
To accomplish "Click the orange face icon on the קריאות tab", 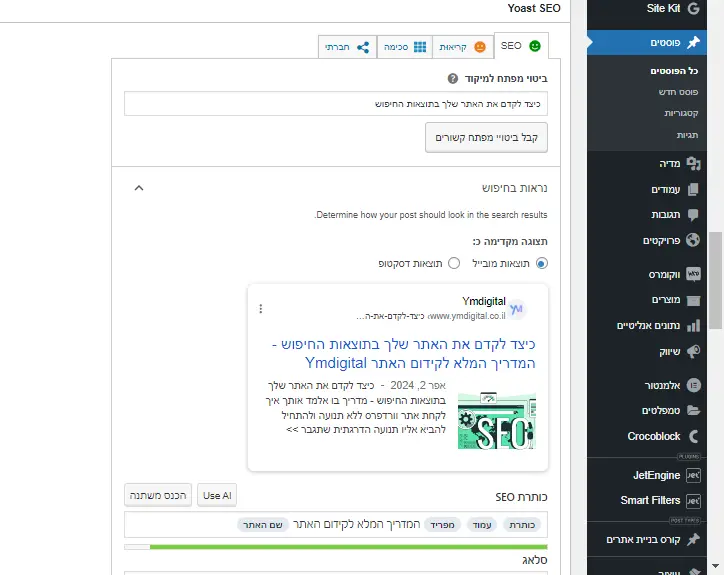I will (480, 47).
